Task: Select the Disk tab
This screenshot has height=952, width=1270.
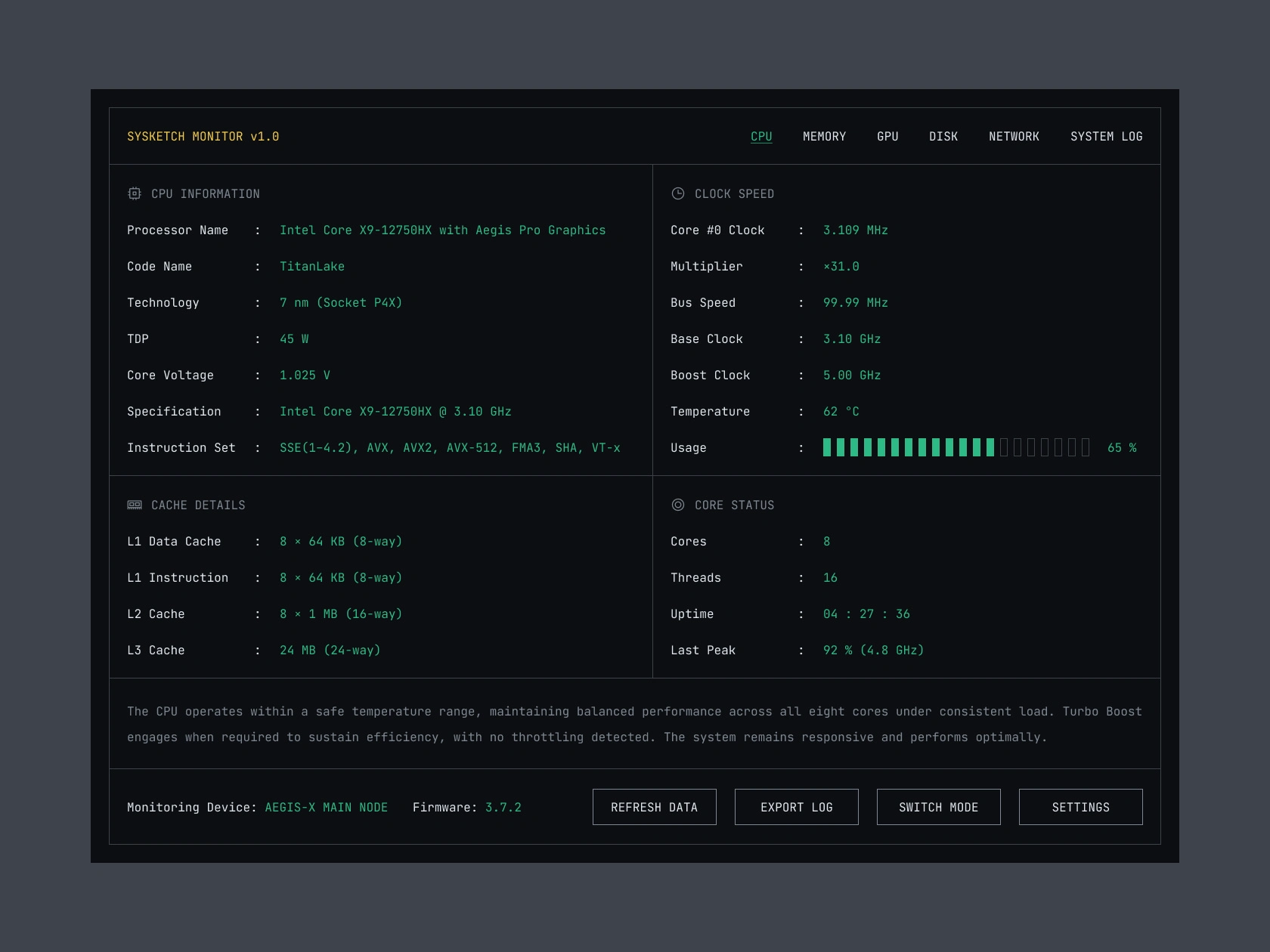Action: (x=943, y=137)
